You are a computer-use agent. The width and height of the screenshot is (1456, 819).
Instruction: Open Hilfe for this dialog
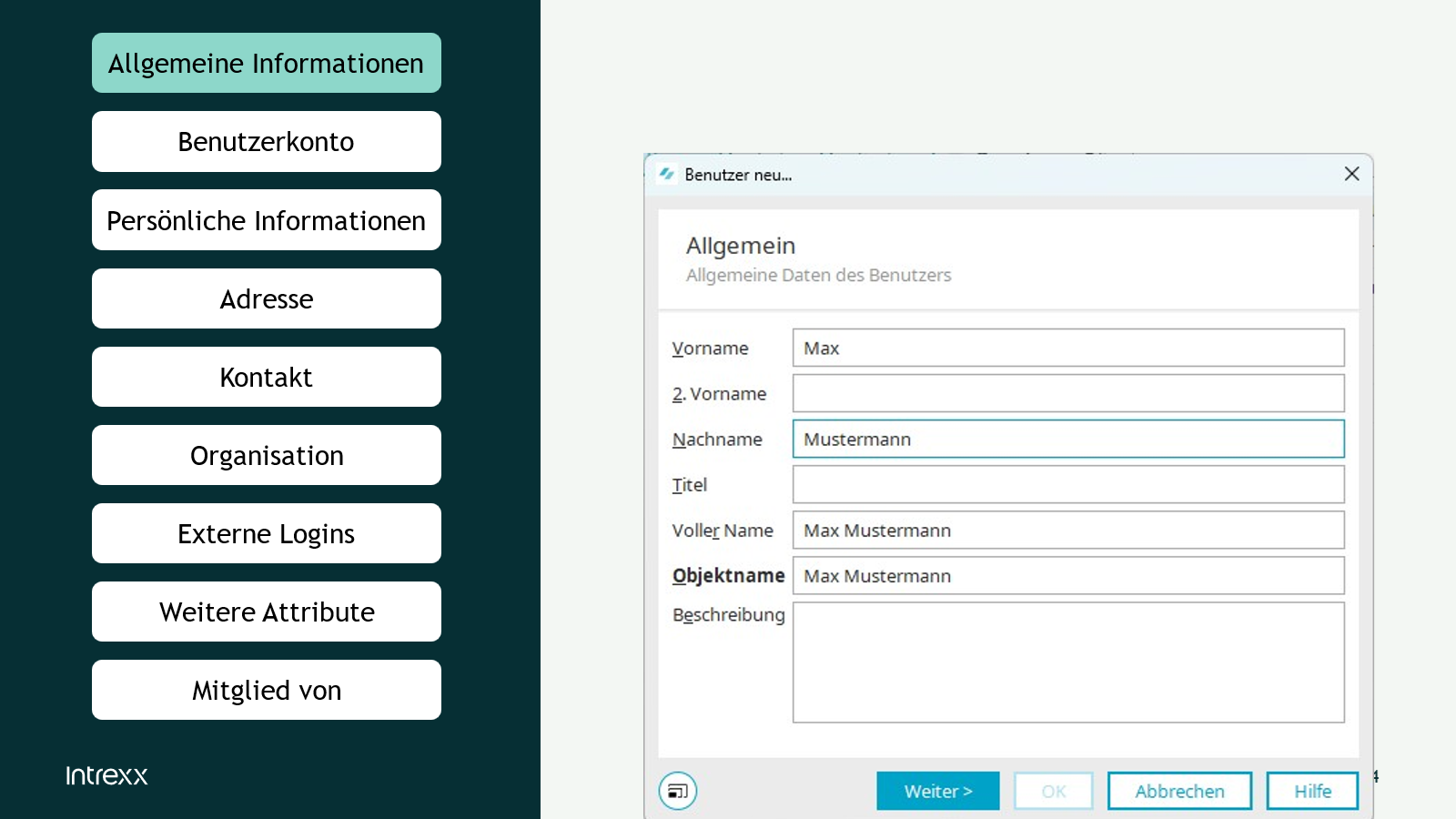[1311, 791]
